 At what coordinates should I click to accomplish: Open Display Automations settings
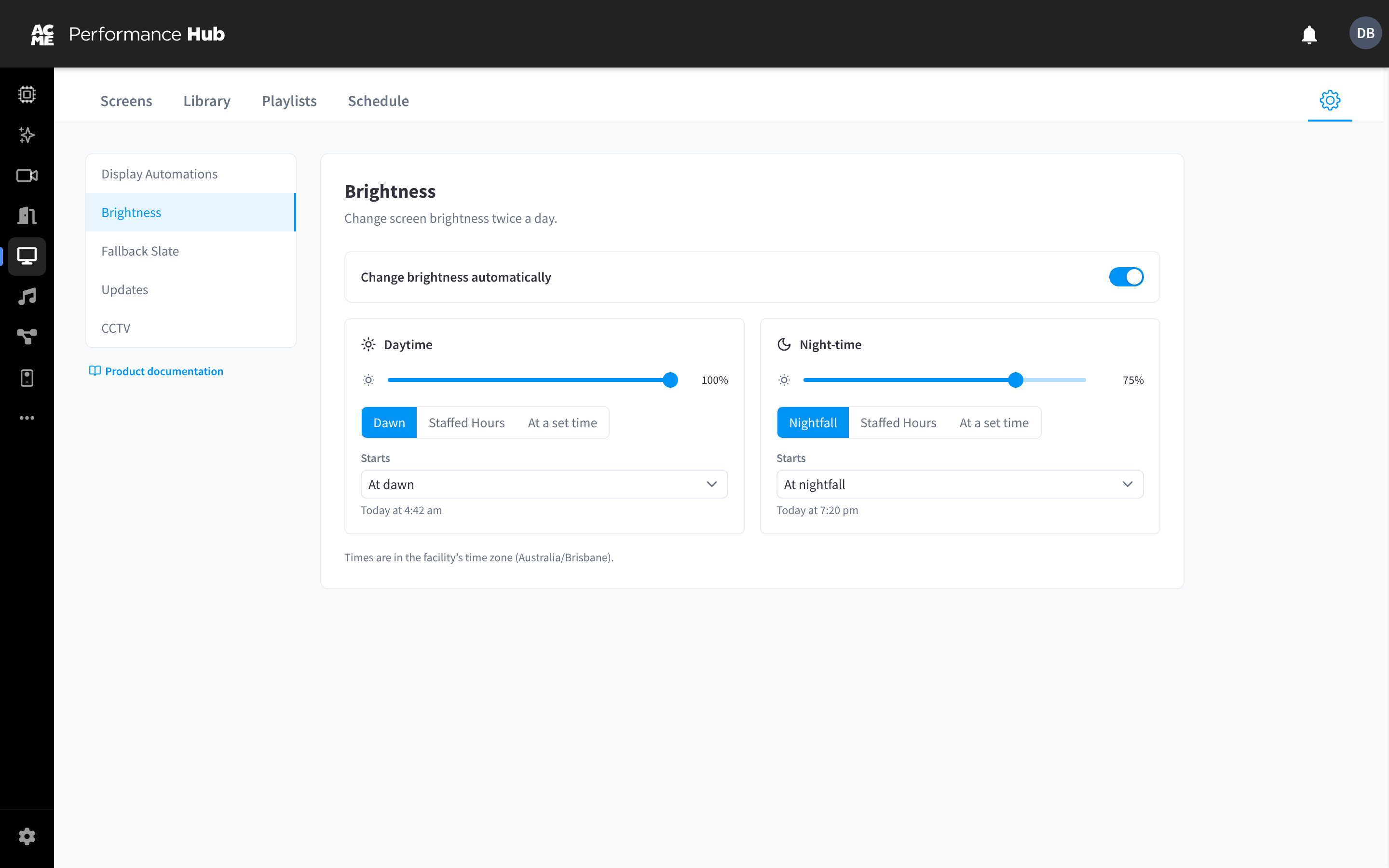[x=191, y=174]
